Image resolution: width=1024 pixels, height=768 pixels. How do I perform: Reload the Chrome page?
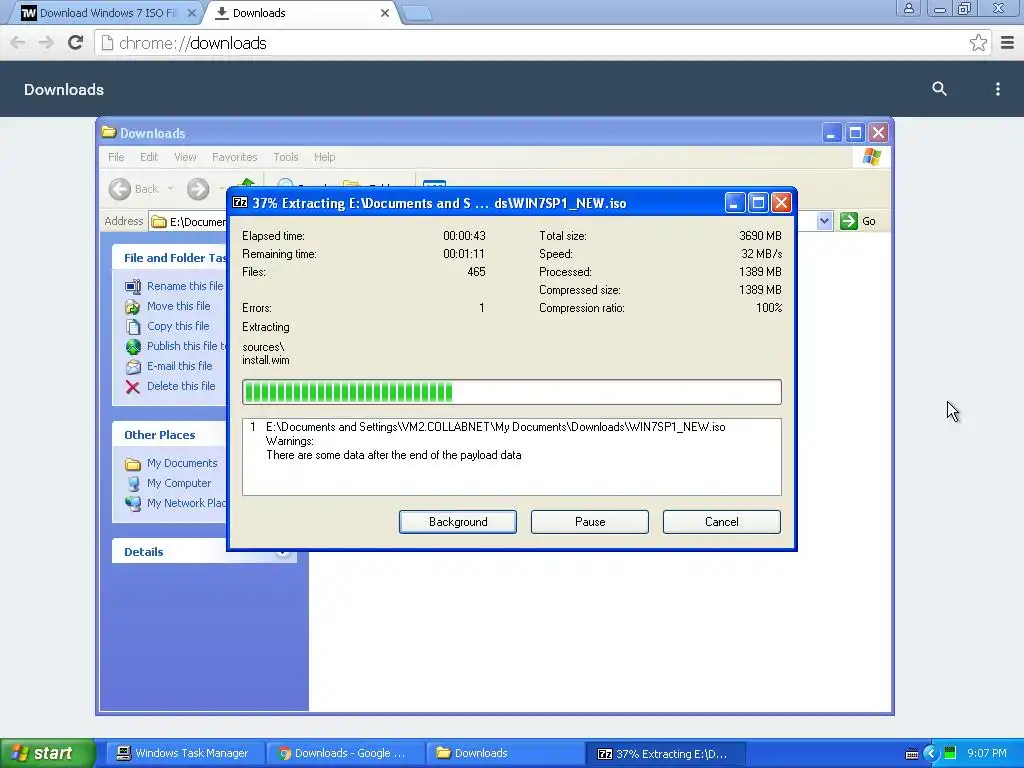coord(76,43)
